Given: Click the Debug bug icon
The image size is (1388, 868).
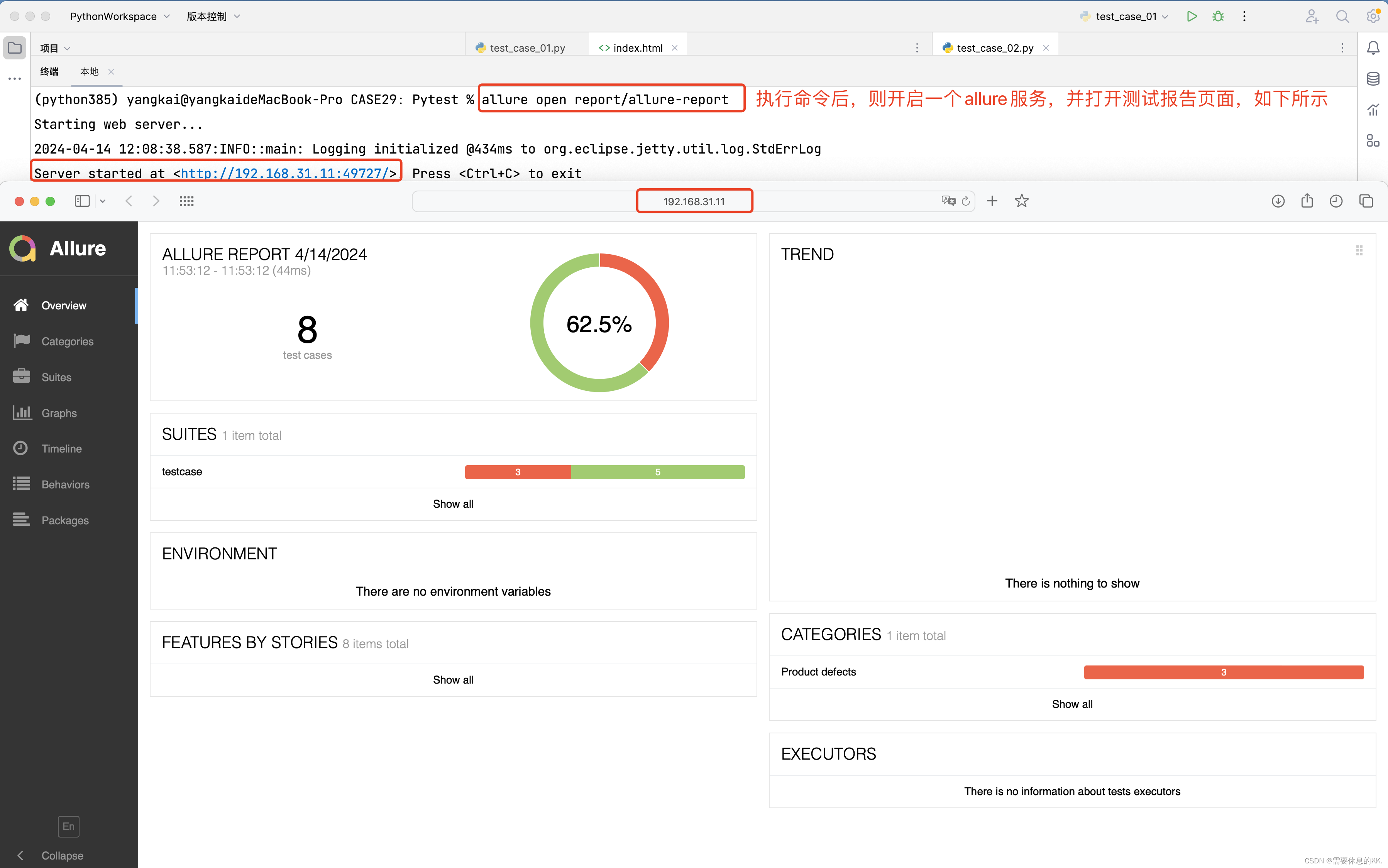Looking at the screenshot, I should [x=1217, y=16].
